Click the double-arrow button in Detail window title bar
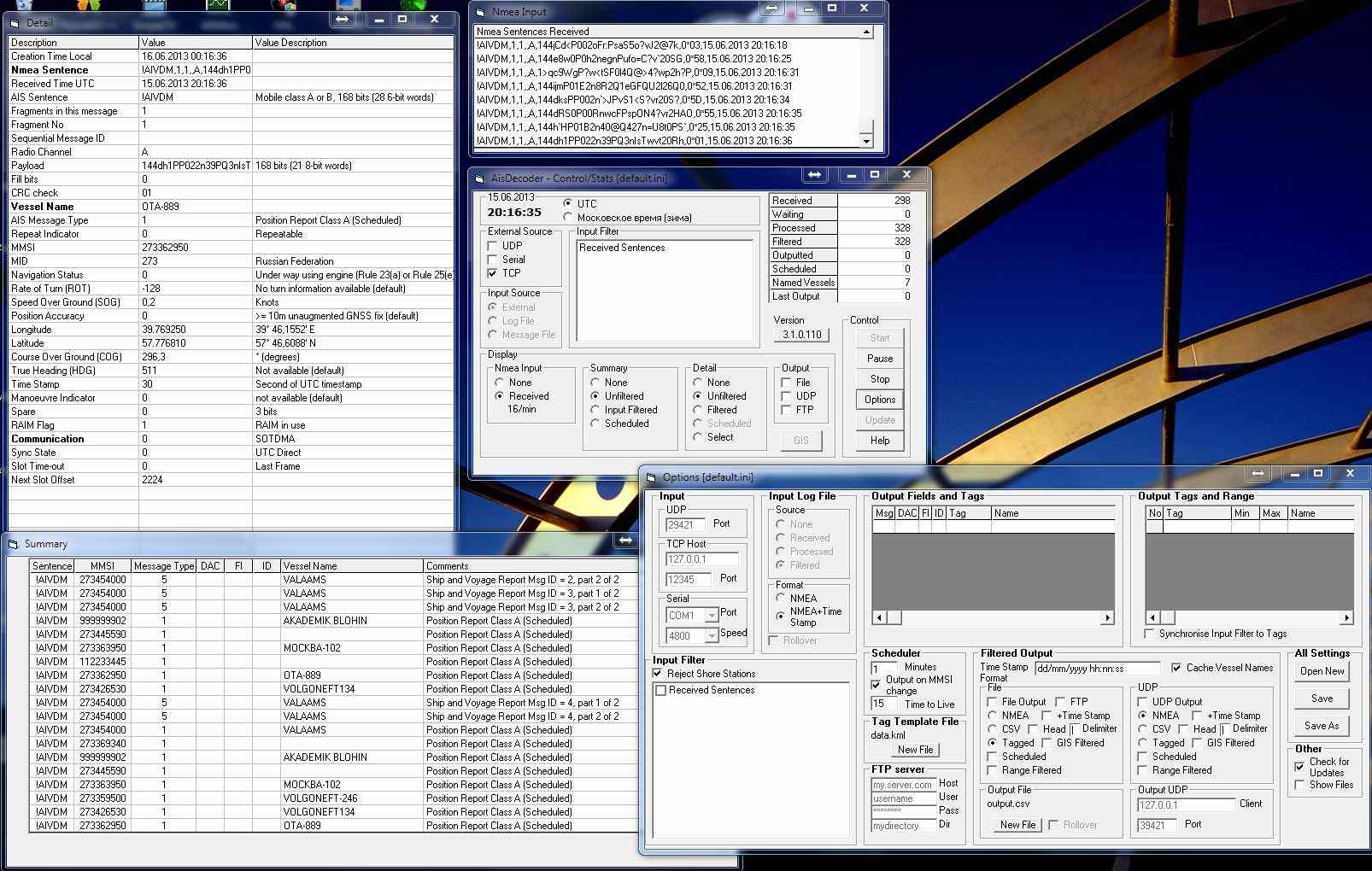 click(343, 19)
